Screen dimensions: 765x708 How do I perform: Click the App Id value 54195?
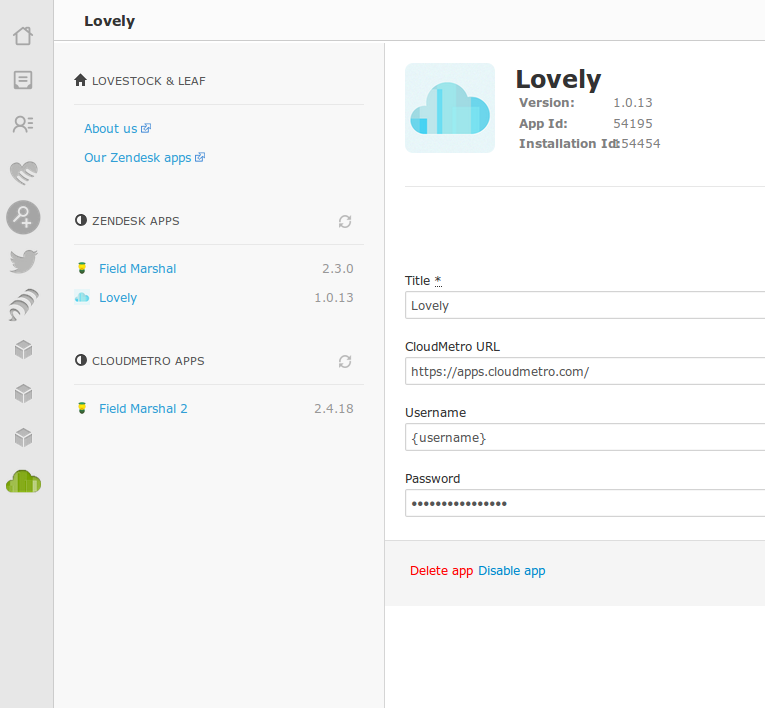tap(633, 123)
